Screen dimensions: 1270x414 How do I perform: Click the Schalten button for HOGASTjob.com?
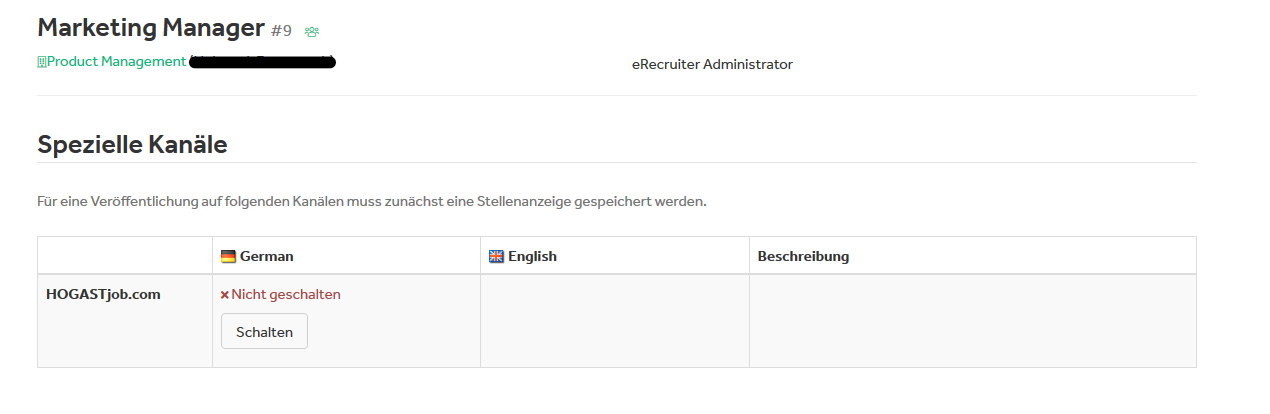click(x=264, y=332)
